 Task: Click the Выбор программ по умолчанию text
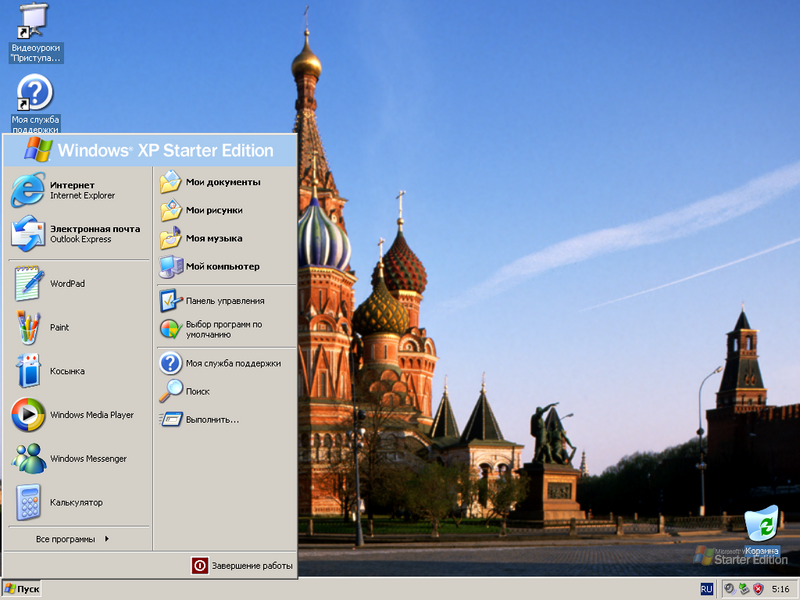(224, 330)
